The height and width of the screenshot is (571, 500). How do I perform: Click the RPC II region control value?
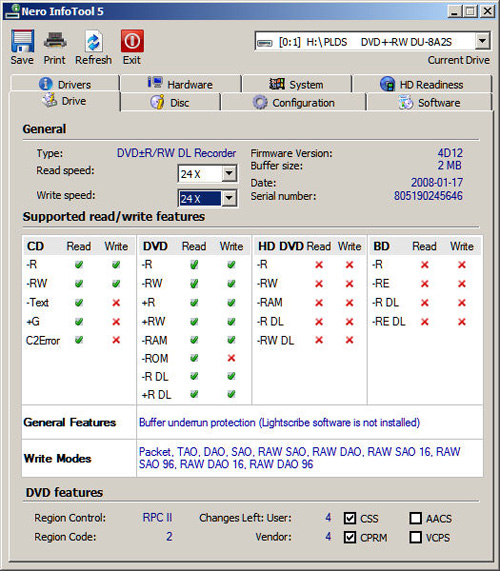(x=157, y=517)
